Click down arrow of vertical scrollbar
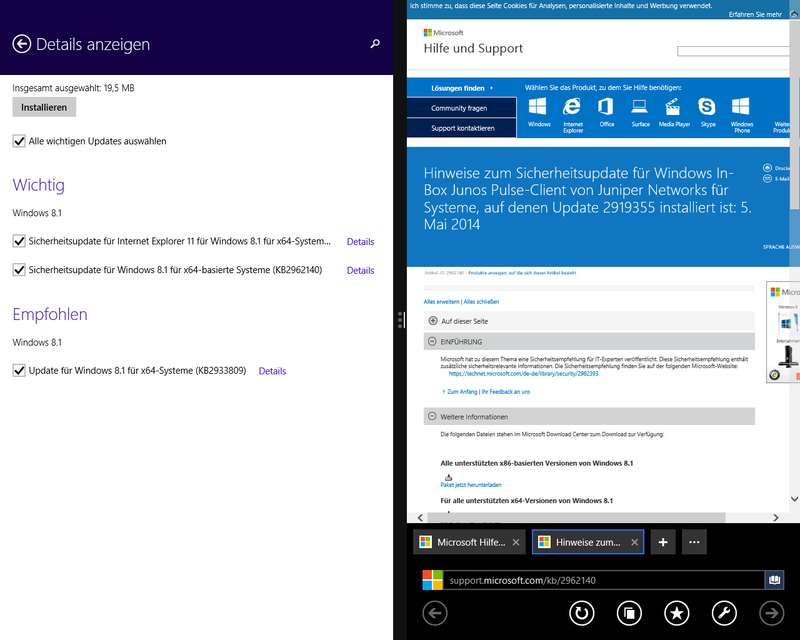Viewport: 800px width, 640px height. point(794,499)
